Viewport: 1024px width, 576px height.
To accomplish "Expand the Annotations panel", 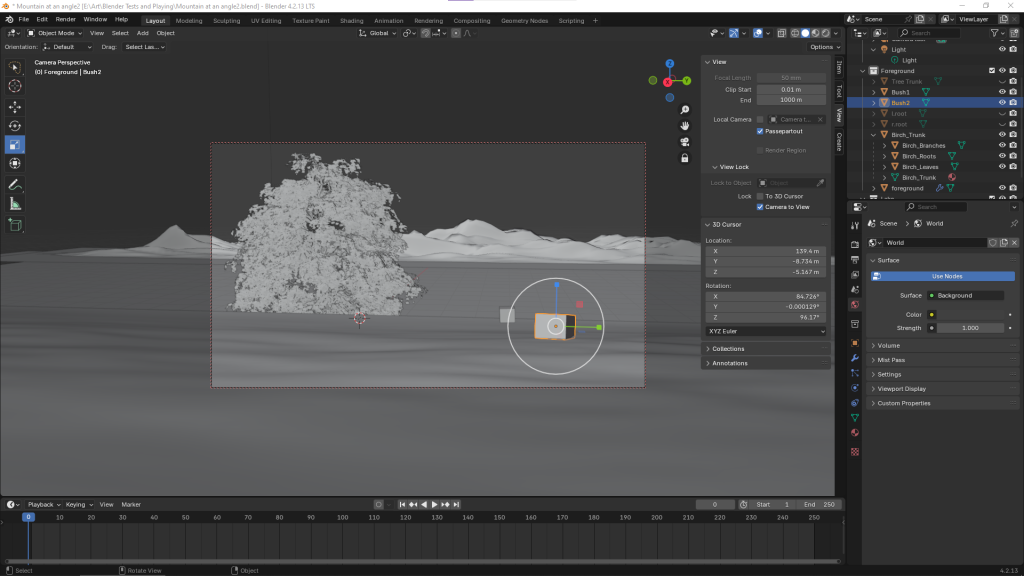I will [x=765, y=363].
